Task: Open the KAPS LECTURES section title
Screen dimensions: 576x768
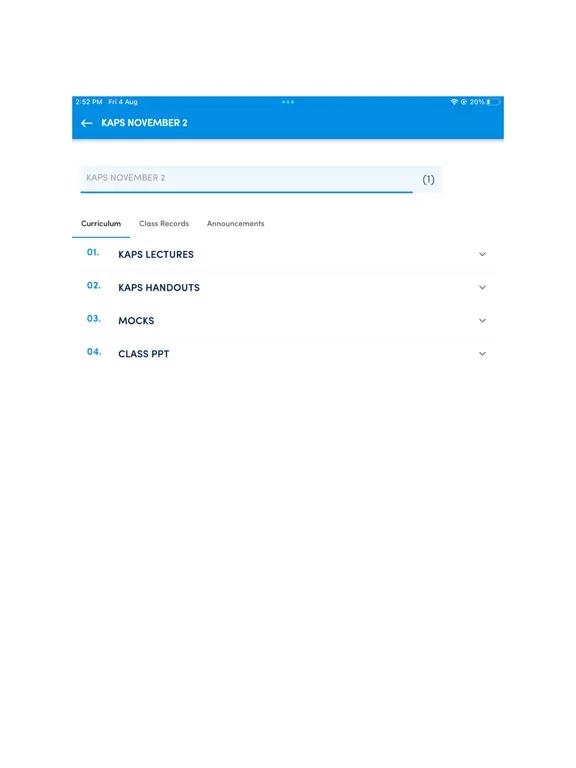Action: click(156, 255)
